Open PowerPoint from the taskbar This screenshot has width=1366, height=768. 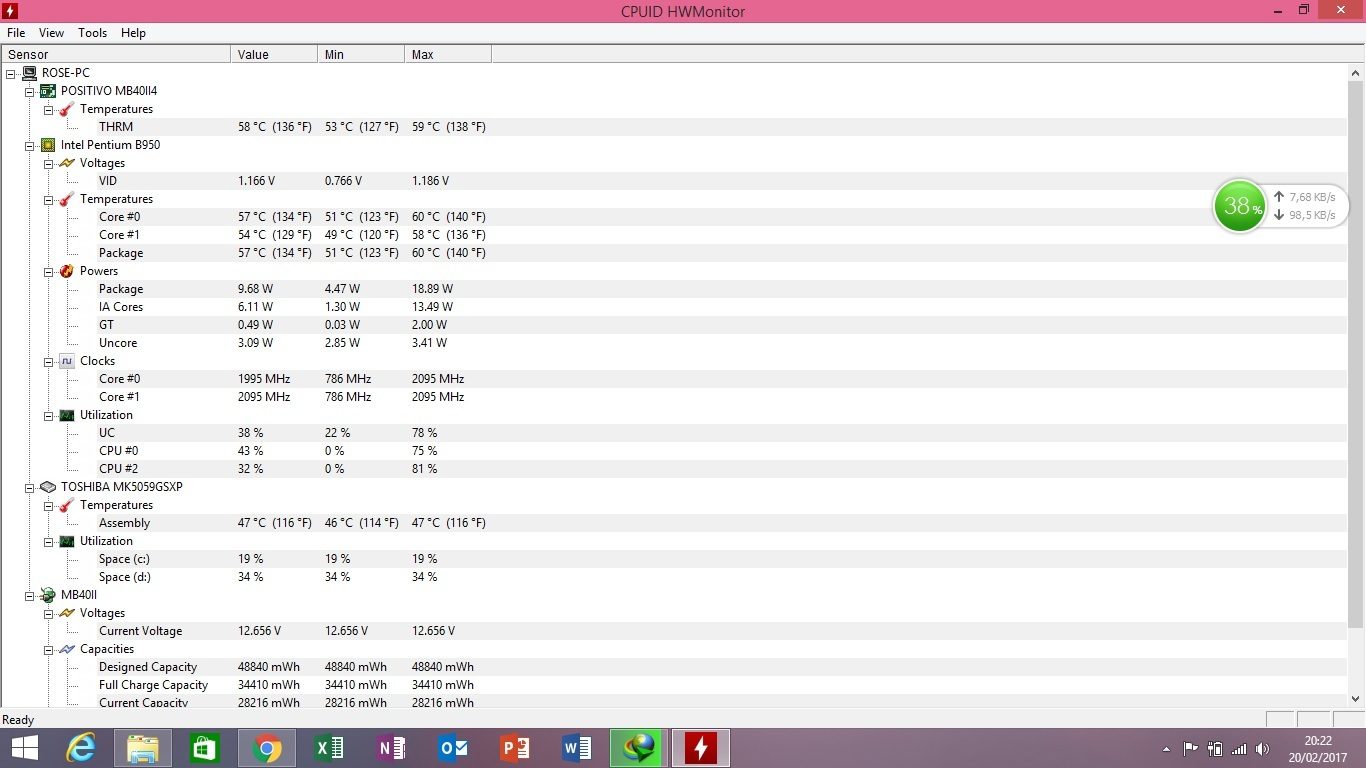click(x=515, y=748)
